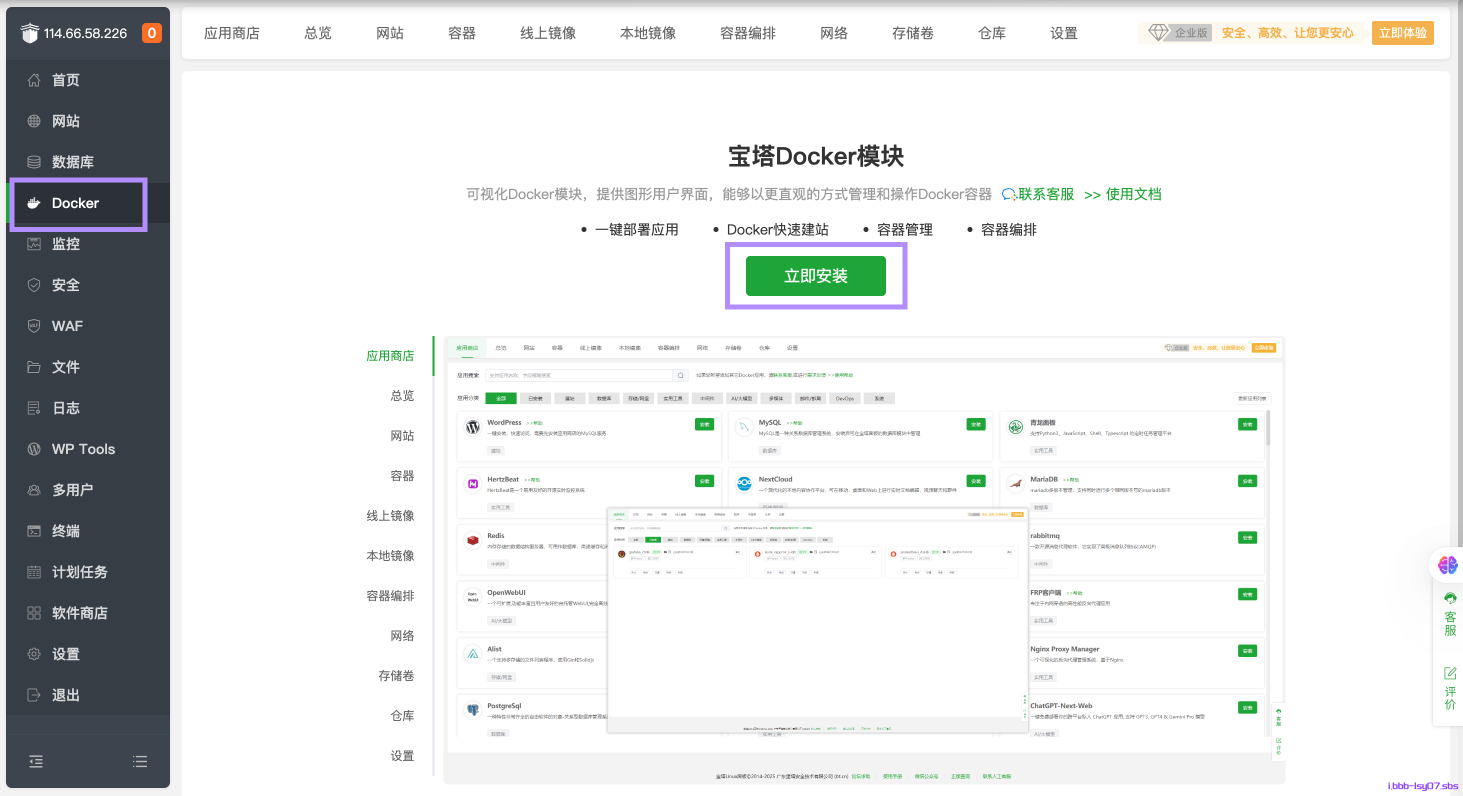Click the orange 0 notification badge
Image resolution: width=1463 pixels, height=796 pixels.
pos(152,33)
